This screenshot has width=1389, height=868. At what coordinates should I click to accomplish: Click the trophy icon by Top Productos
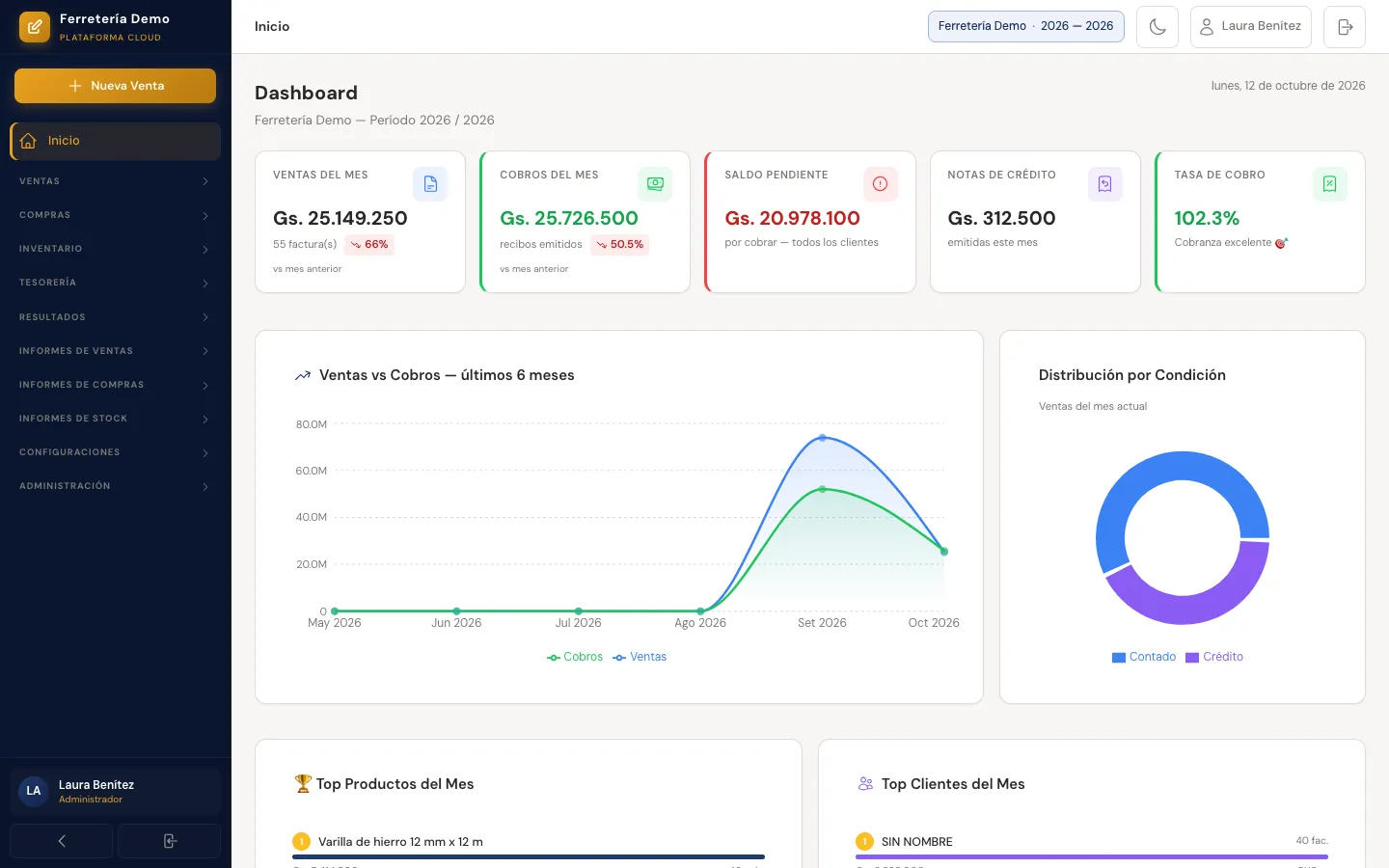[303, 784]
